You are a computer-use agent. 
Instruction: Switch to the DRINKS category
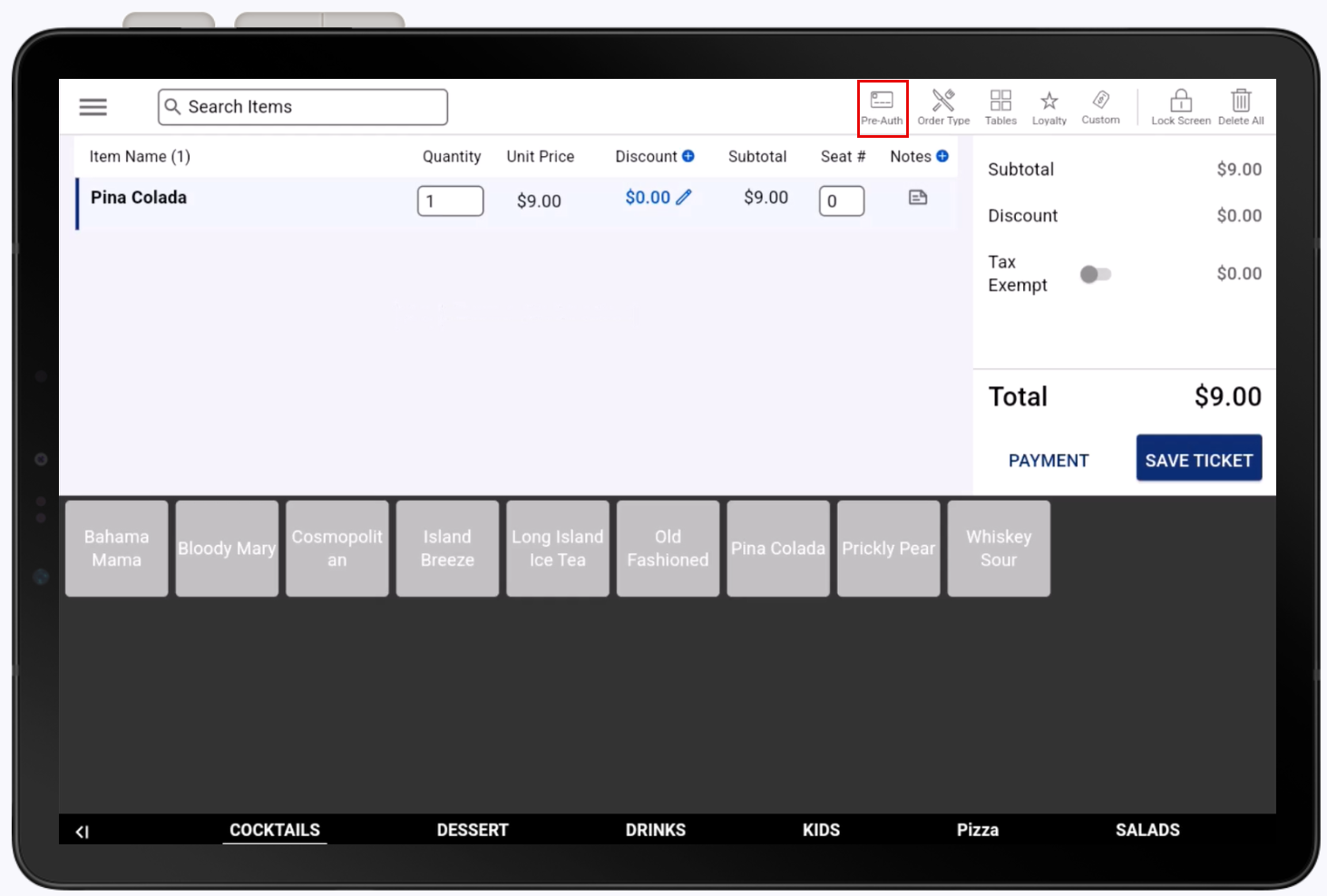click(x=656, y=830)
